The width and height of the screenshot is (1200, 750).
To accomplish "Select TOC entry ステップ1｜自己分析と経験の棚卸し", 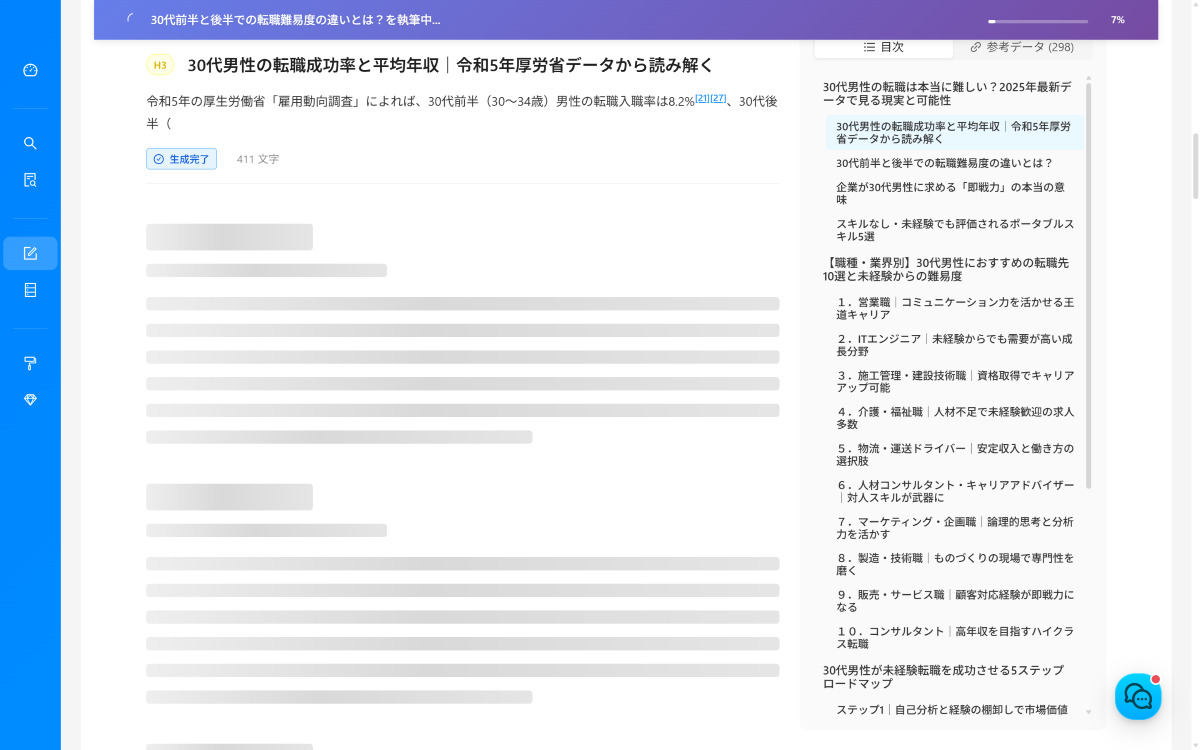I will click(951, 709).
